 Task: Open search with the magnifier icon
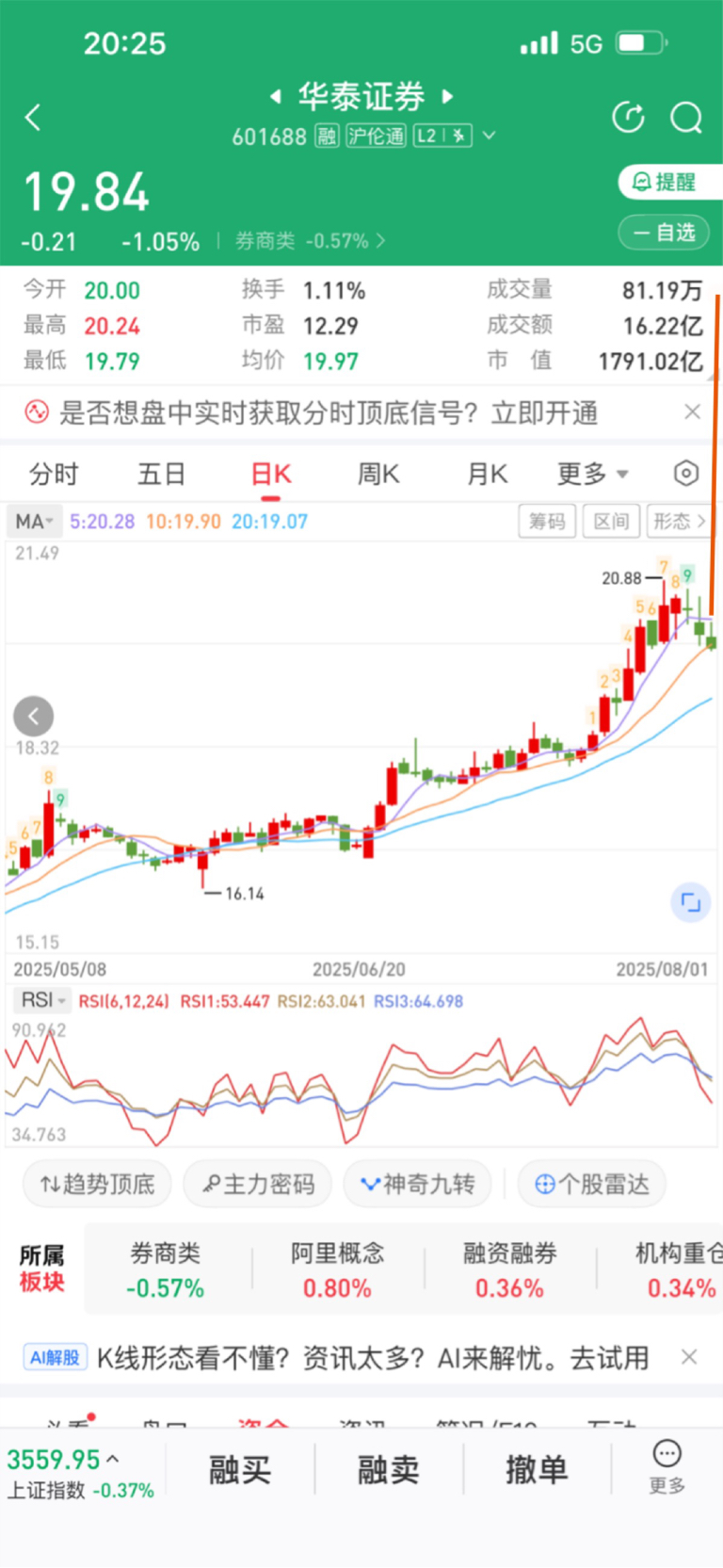(x=686, y=118)
